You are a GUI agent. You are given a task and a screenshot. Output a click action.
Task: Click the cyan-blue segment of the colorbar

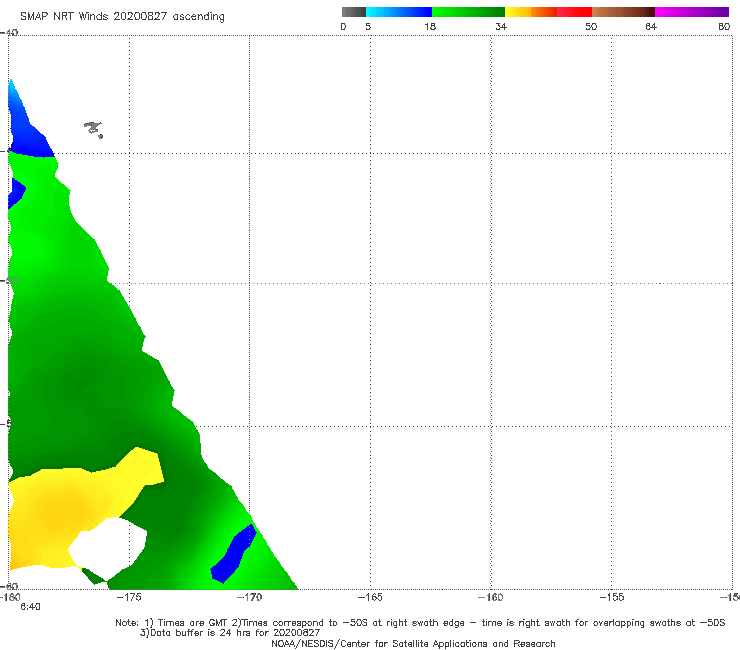pyautogui.click(x=399, y=12)
